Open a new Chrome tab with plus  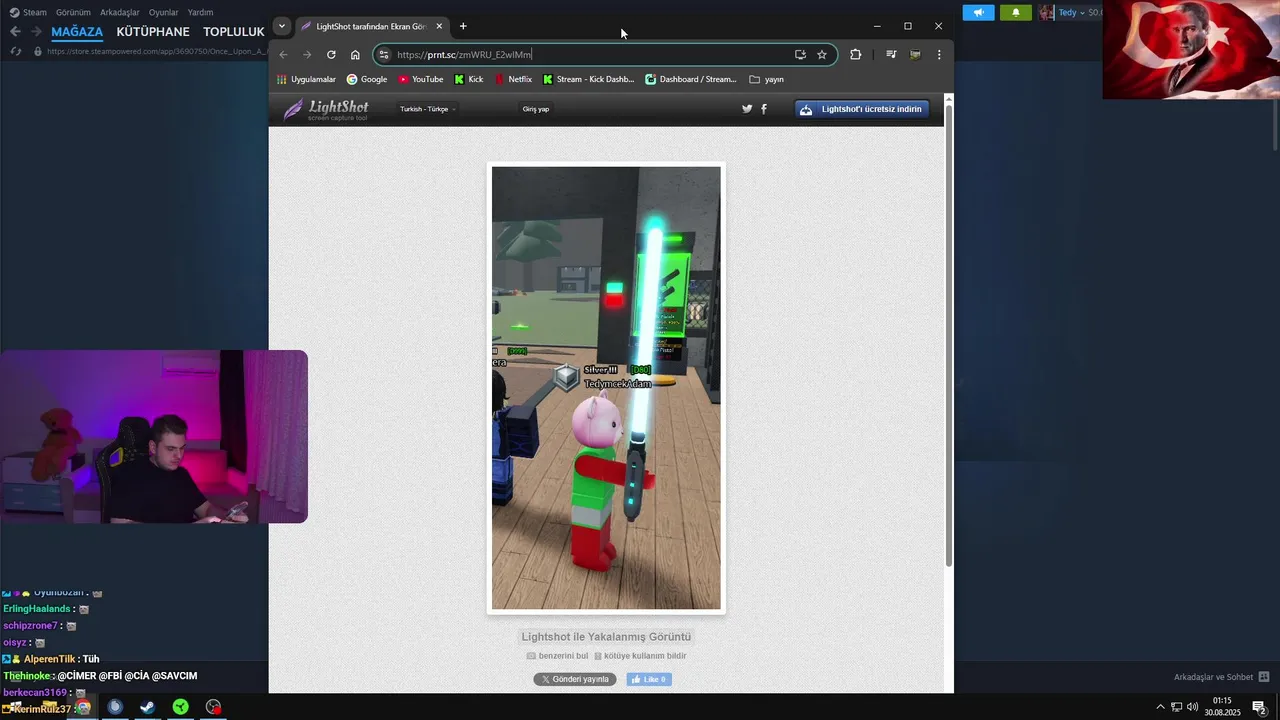[x=463, y=26]
